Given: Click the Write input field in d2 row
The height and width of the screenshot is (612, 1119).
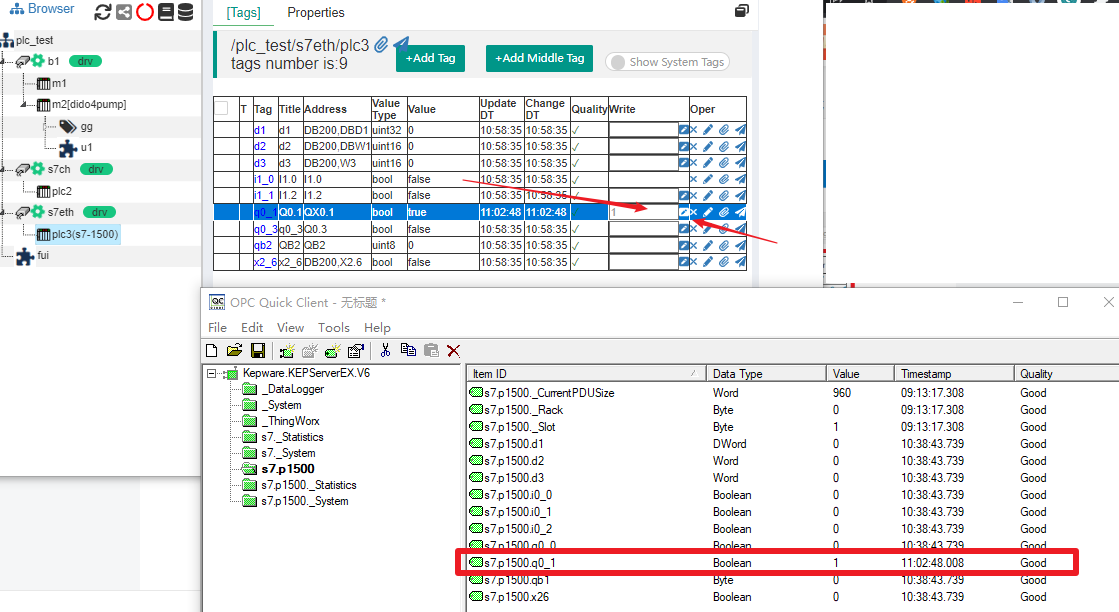Looking at the screenshot, I should tap(643, 146).
